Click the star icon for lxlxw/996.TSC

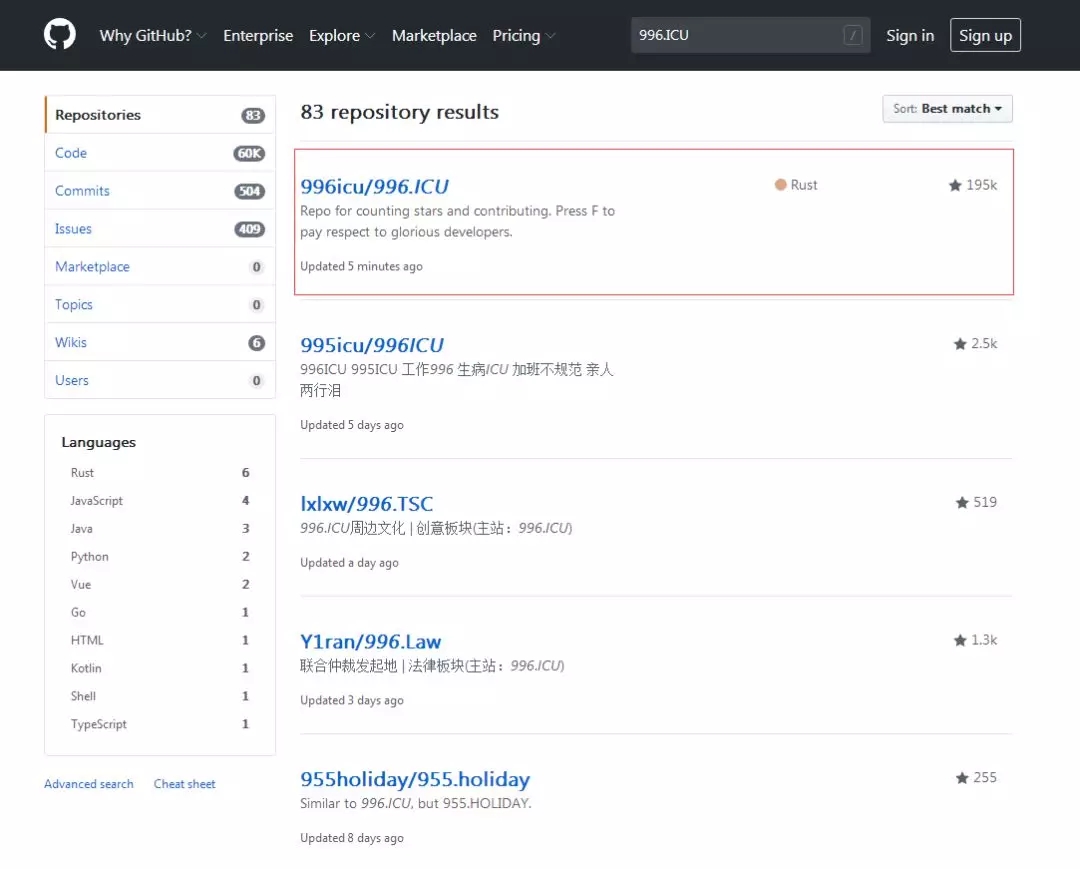click(x=961, y=502)
